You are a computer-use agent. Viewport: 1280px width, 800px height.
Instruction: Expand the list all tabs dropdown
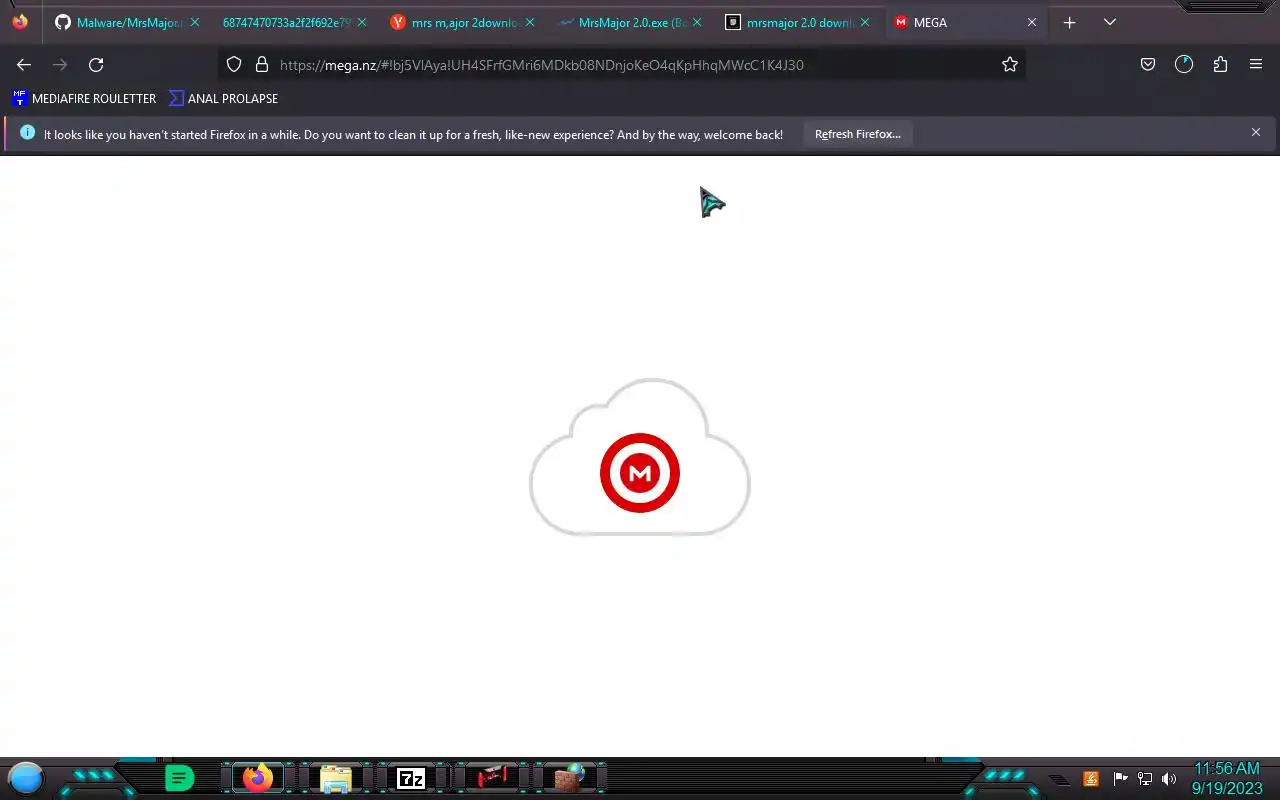click(x=1109, y=22)
